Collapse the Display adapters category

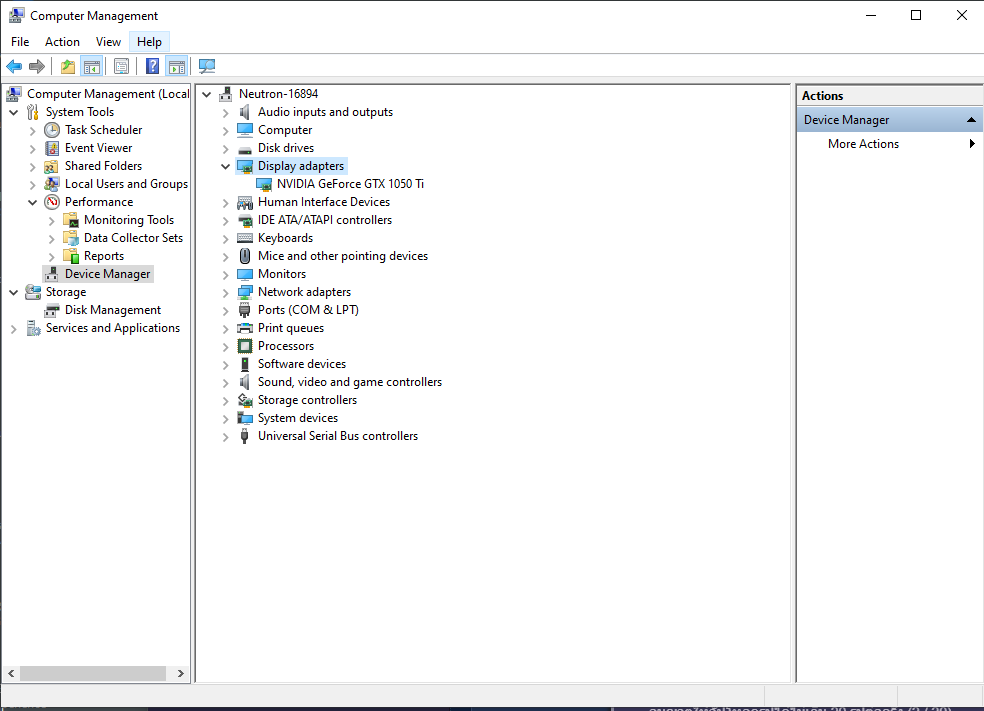[x=225, y=166]
